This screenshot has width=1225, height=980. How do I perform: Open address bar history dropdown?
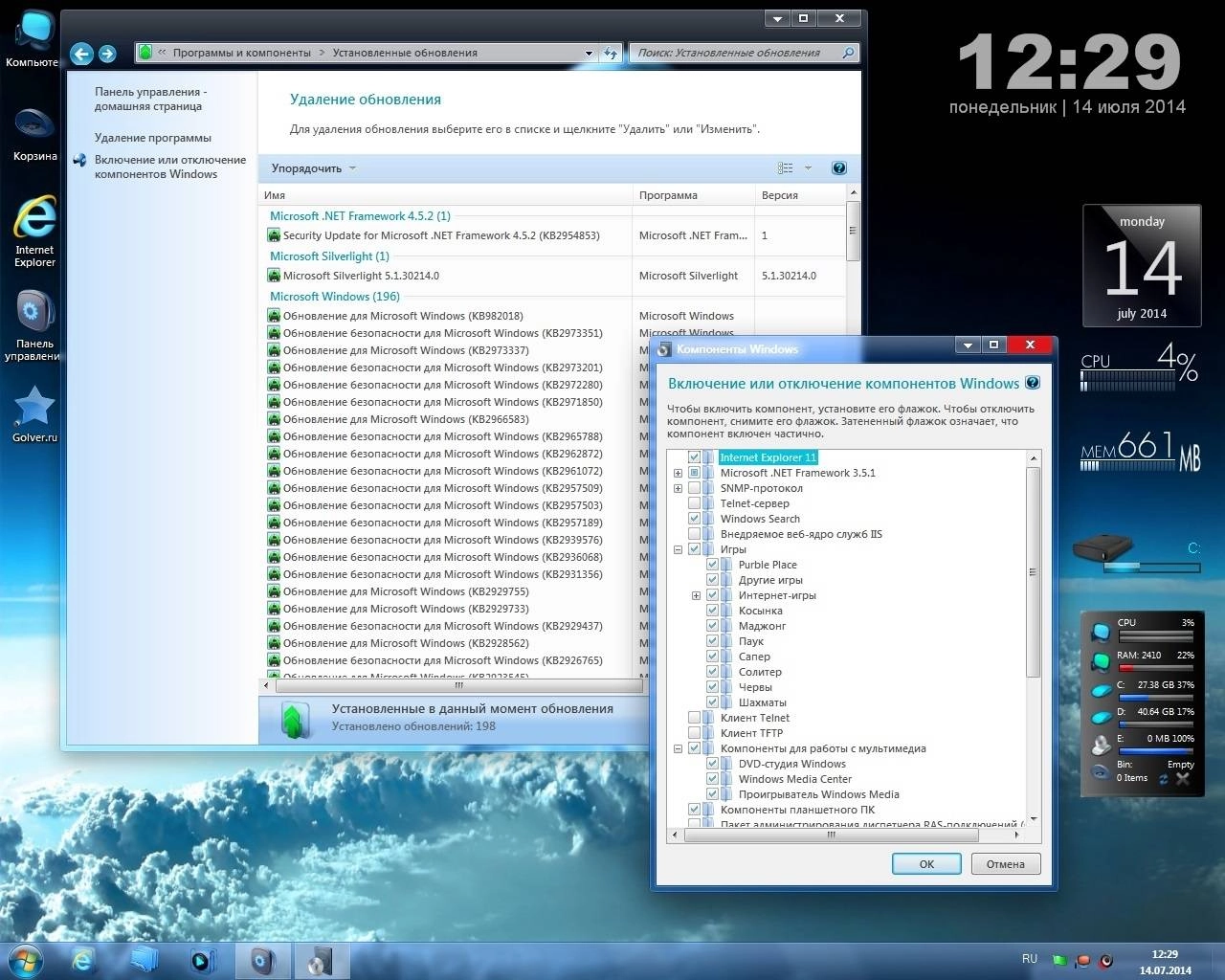589,54
